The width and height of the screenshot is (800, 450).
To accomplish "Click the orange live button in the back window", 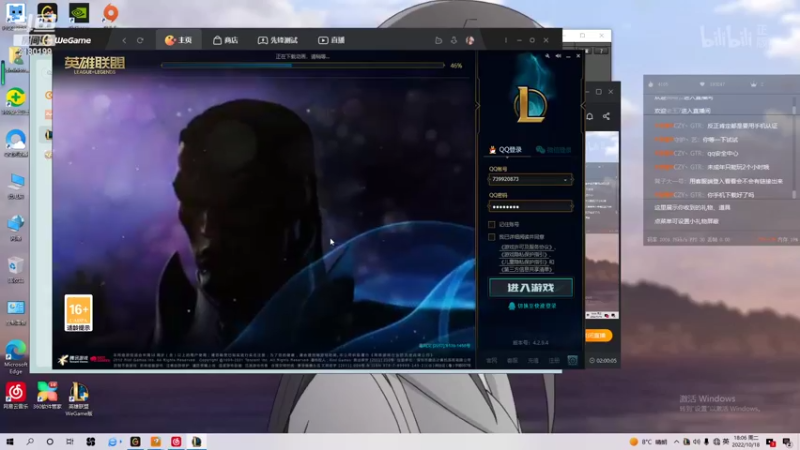I will (598, 335).
